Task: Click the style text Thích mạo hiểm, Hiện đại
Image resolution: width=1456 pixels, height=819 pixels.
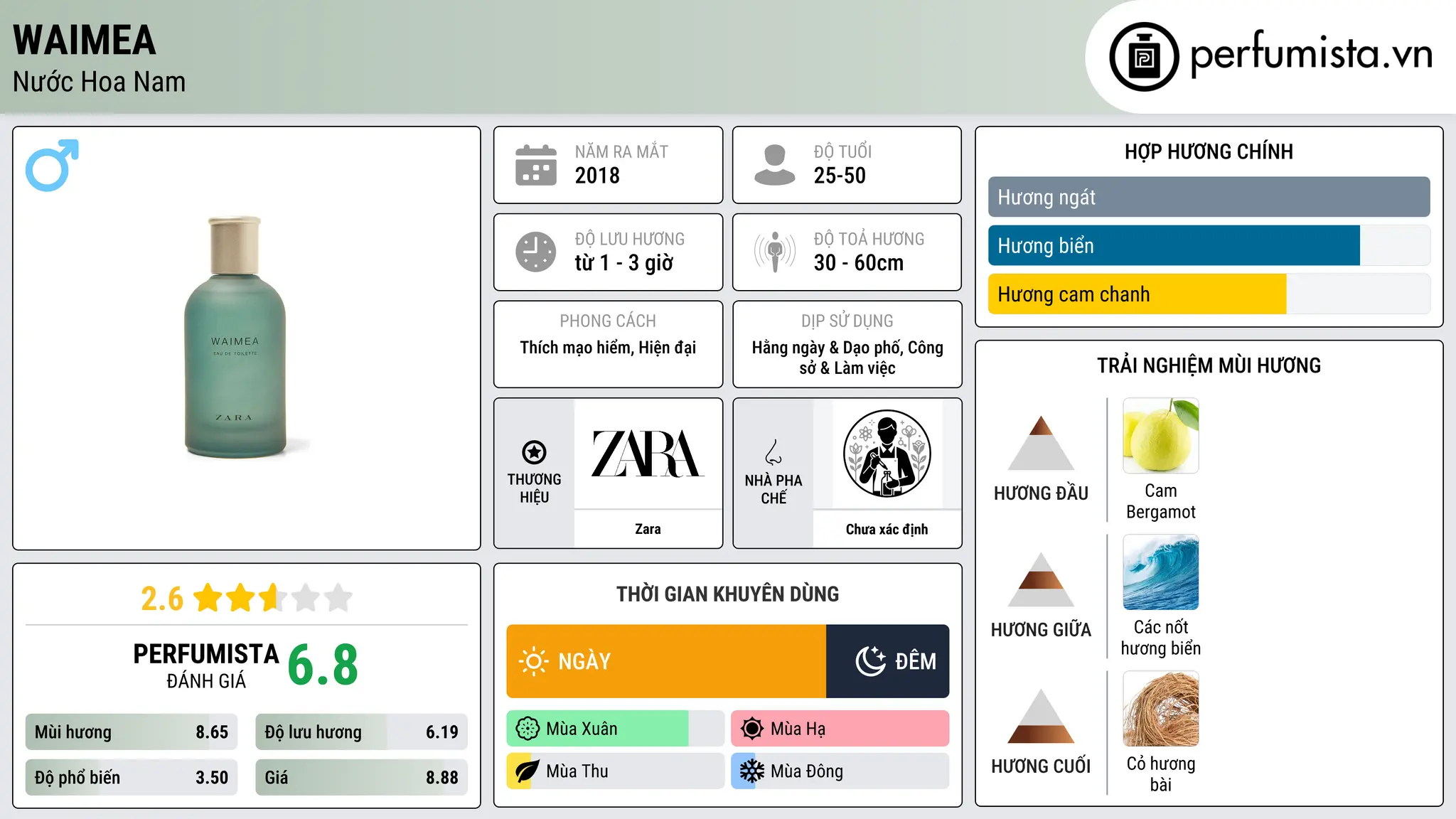Action: pos(608,348)
